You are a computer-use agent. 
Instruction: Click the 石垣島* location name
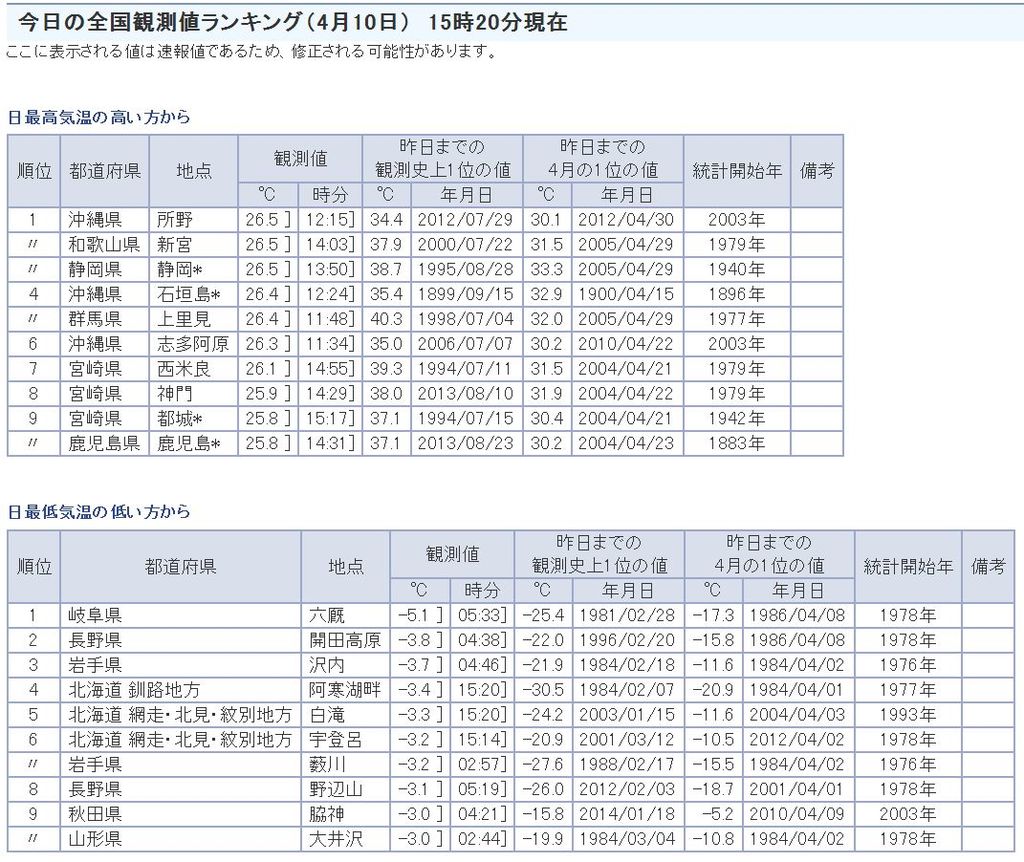[187, 295]
